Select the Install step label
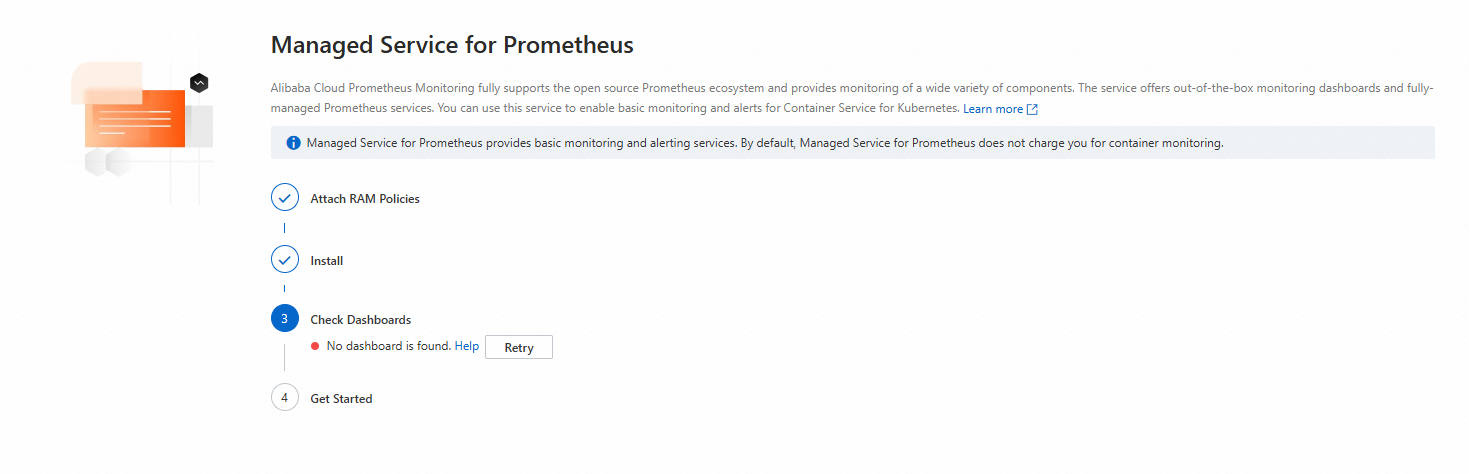Screen dimensions: 1469x474 point(327,261)
